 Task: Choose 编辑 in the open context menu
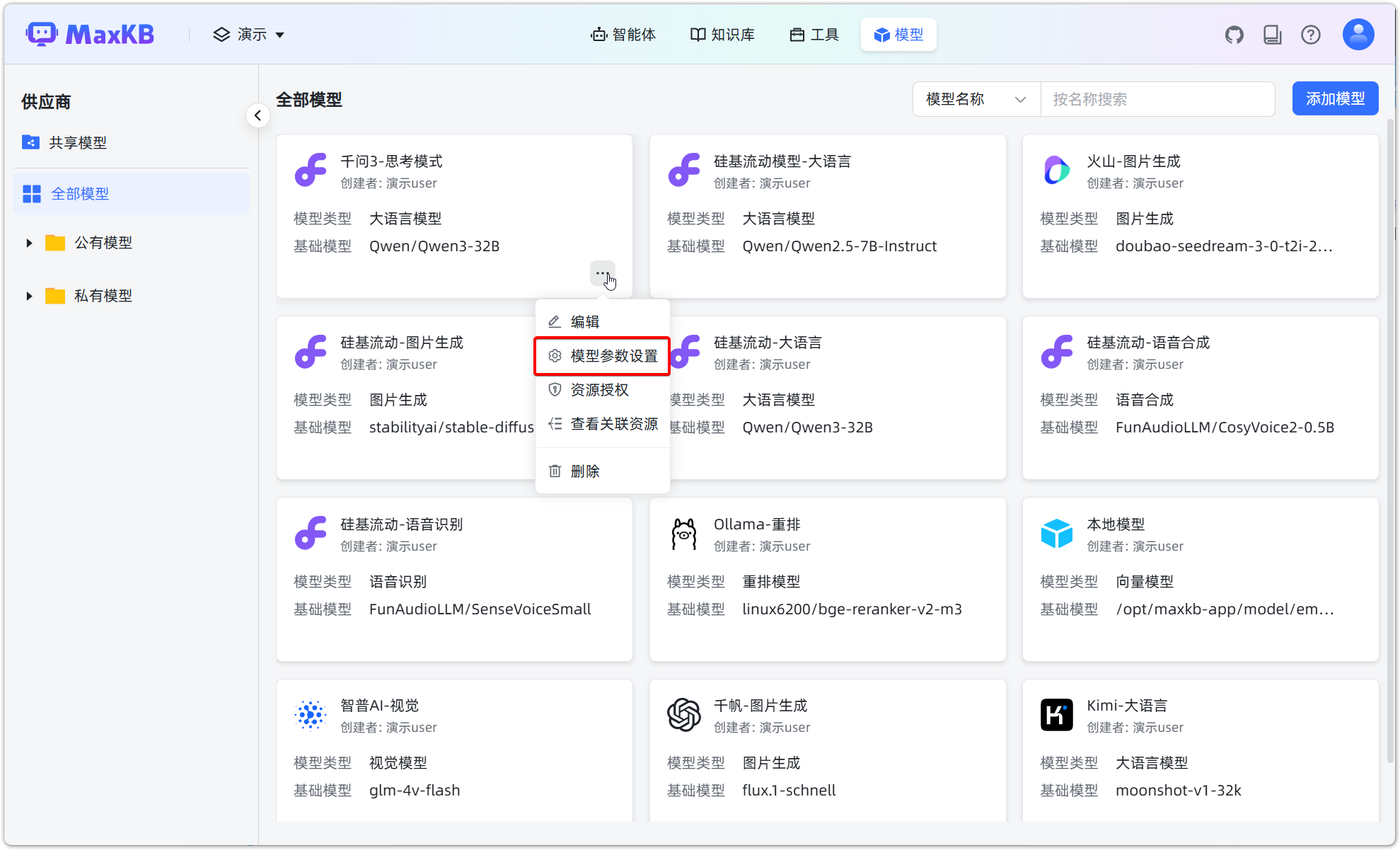tap(586, 321)
